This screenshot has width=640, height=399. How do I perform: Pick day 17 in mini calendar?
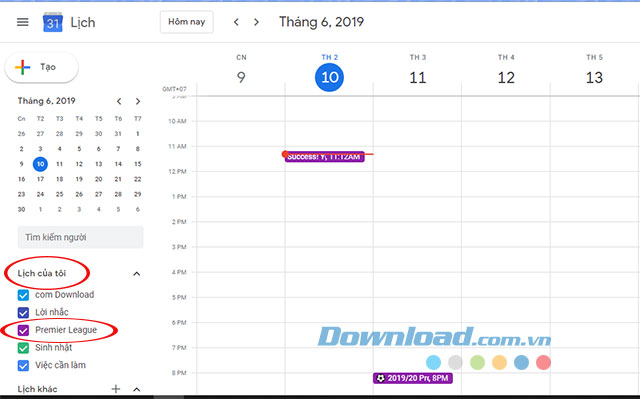(40, 179)
